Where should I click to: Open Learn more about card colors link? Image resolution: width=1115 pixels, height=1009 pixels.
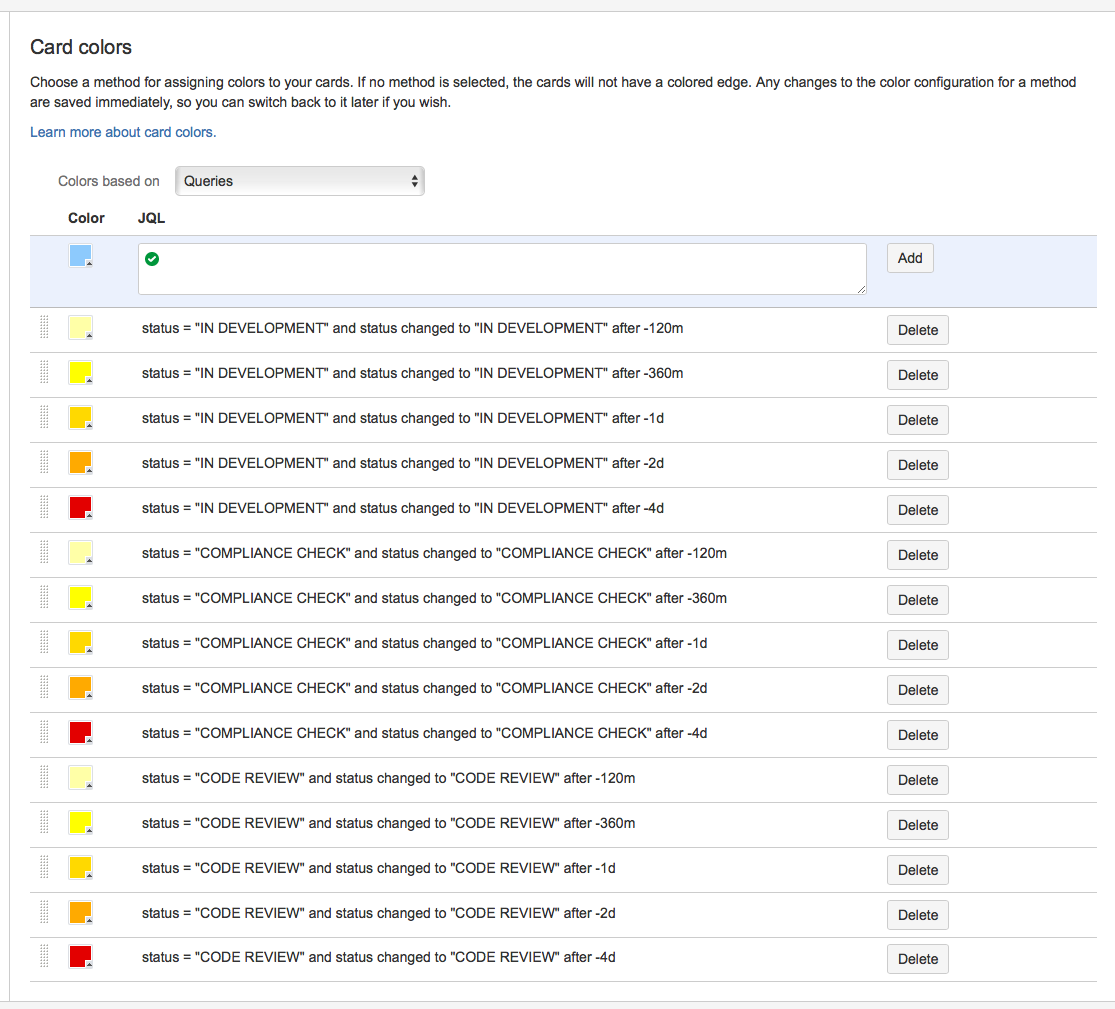coord(123,132)
